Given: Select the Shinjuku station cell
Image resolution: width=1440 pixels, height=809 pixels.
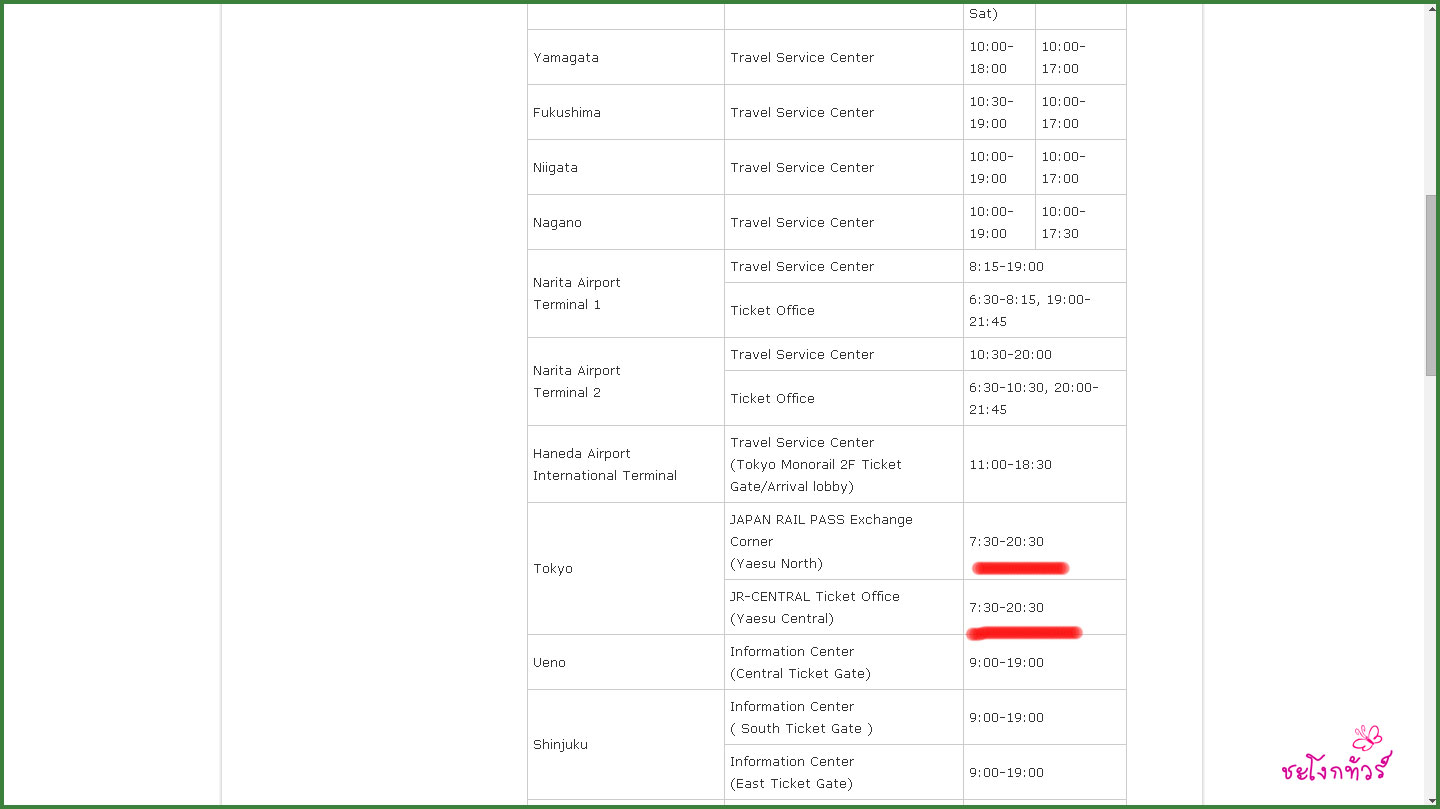Looking at the screenshot, I should [626, 744].
